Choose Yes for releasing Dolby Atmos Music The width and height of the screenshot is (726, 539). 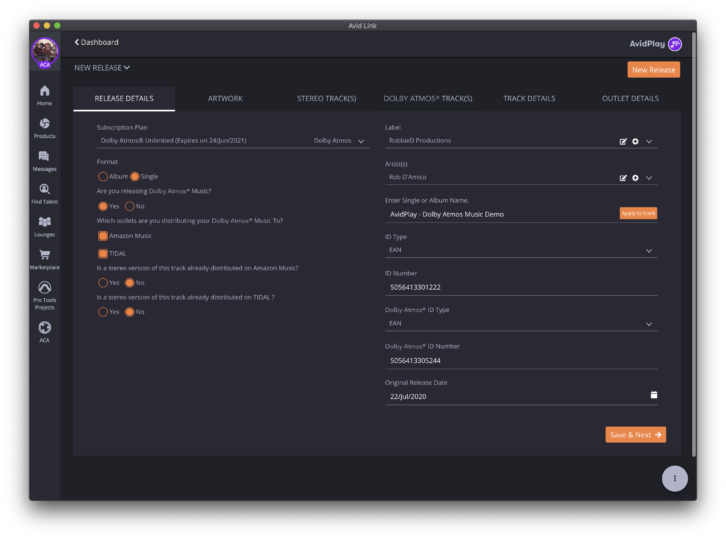(103, 206)
